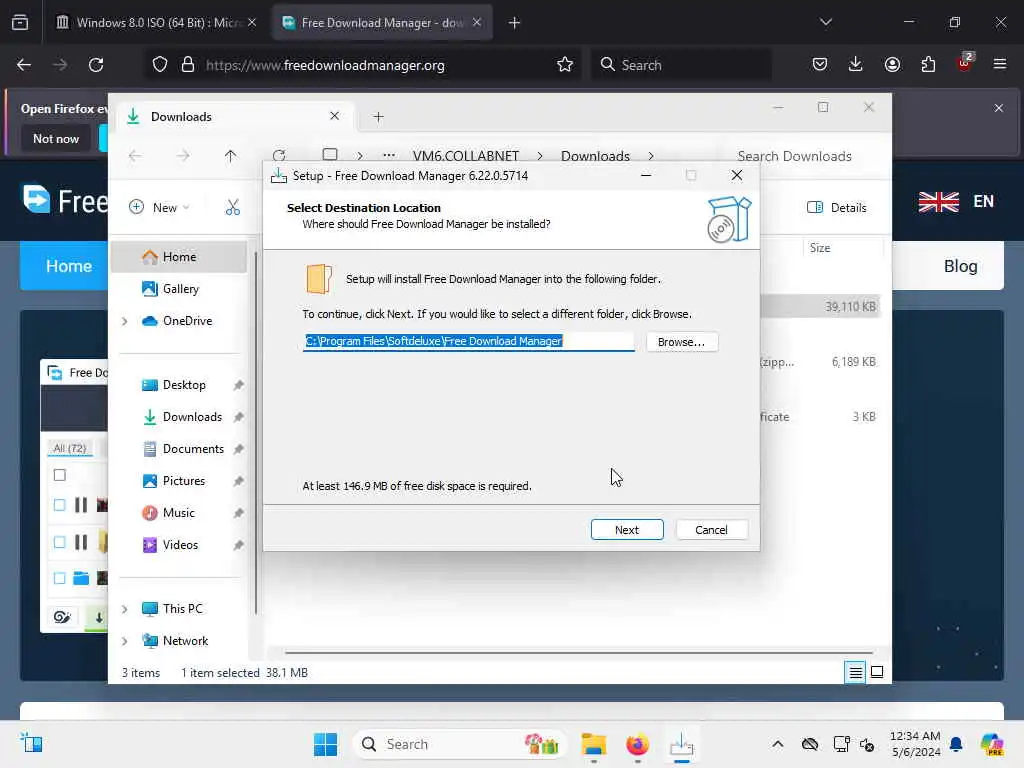Open Firefox extensions puzzle icon

coord(928,65)
